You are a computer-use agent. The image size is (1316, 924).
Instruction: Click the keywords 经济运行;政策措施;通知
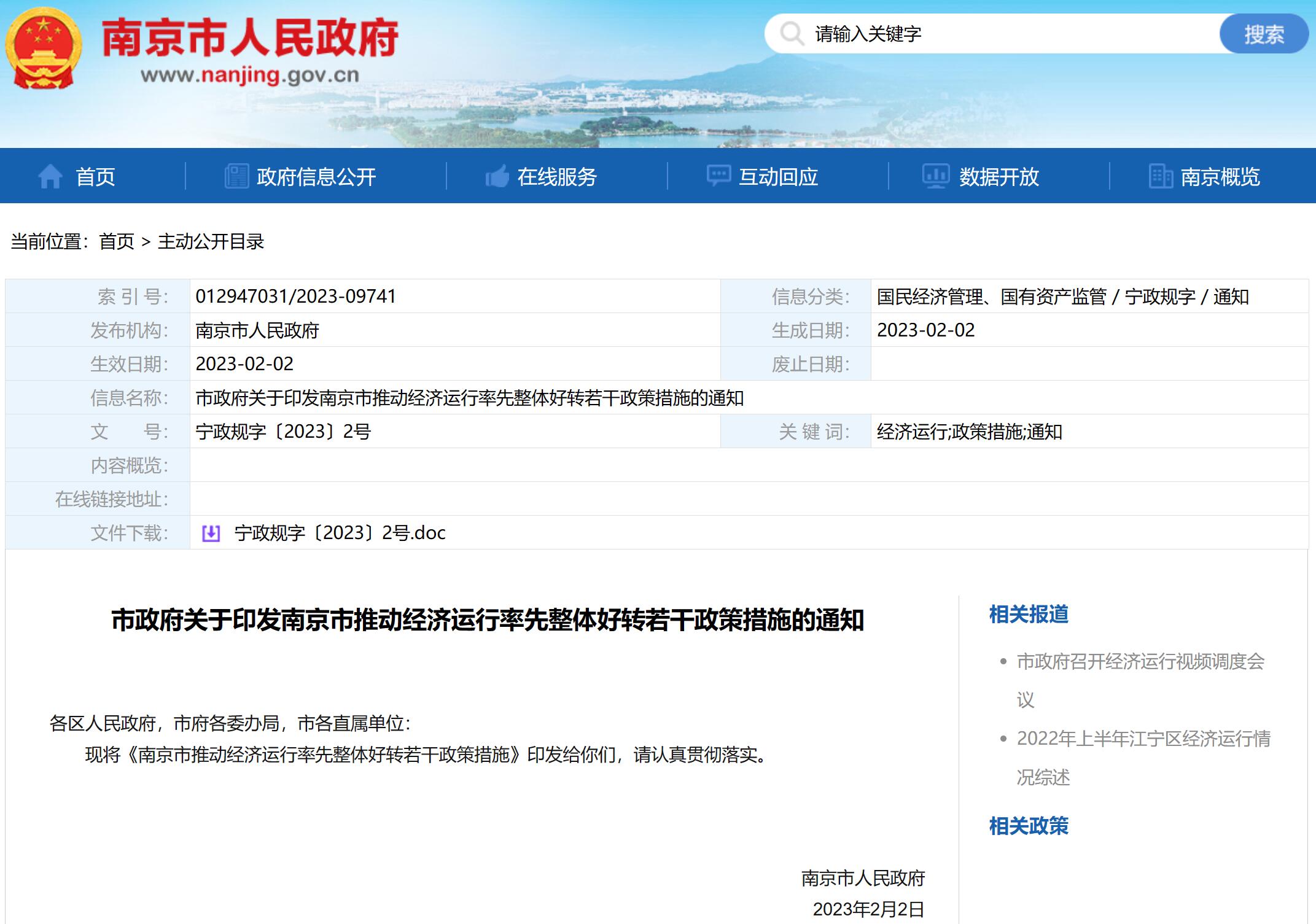tap(969, 432)
